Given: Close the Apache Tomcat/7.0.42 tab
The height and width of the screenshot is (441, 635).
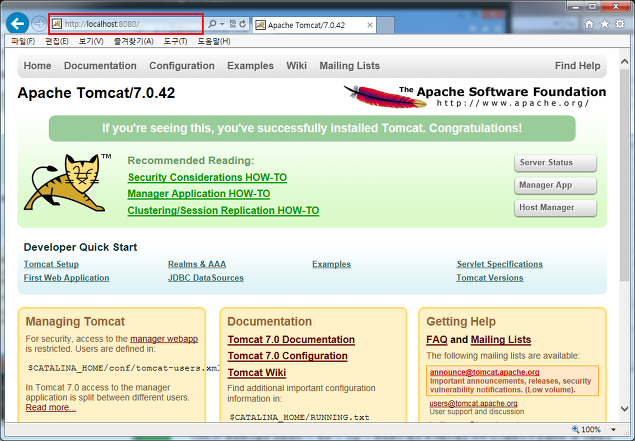Looking at the screenshot, I should [370, 25].
